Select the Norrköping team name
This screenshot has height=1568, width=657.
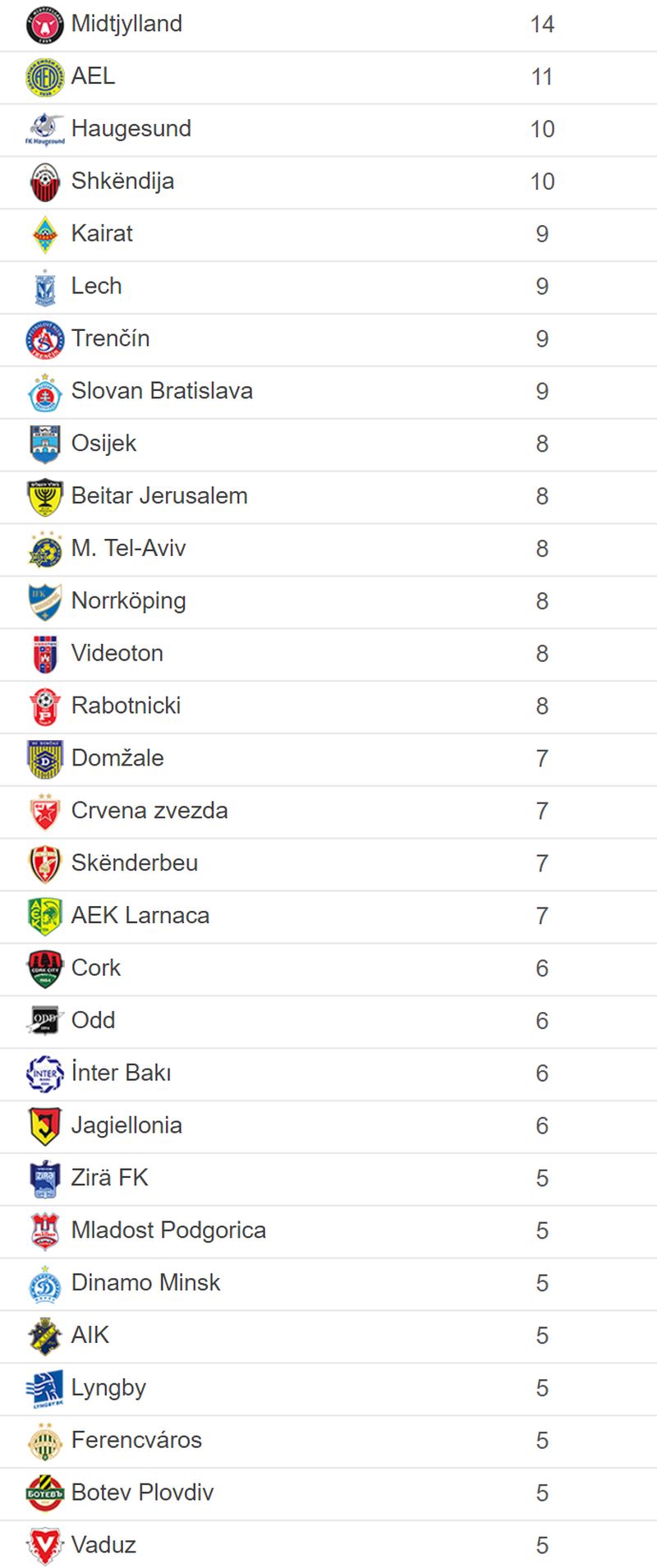pyautogui.click(x=129, y=601)
